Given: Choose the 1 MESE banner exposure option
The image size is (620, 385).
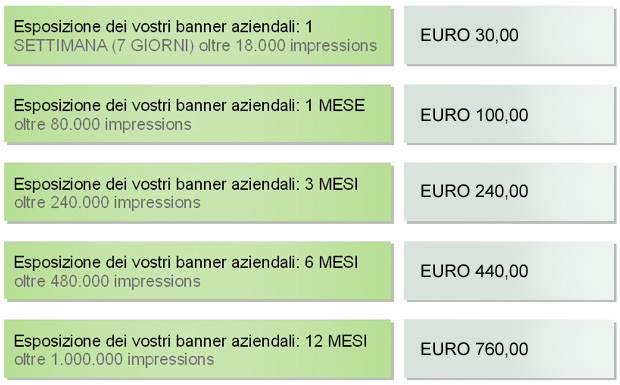Looking at the screenshot, I should tap(197, 113).
